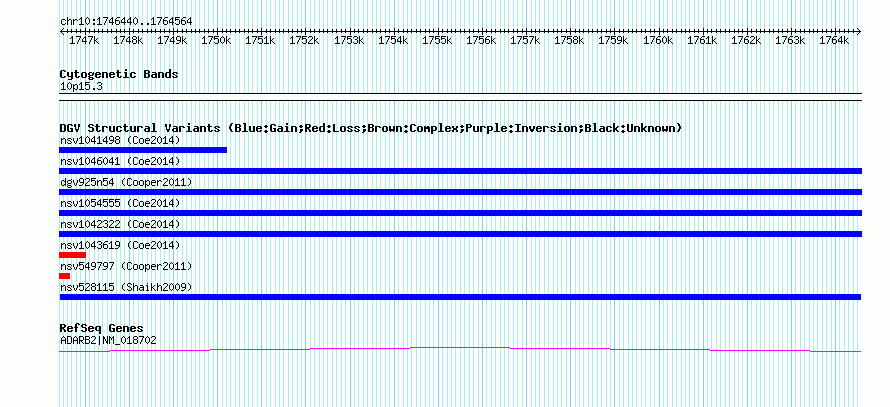
Task: Click the 1764k ruler tick label
Action: point(834,40)
